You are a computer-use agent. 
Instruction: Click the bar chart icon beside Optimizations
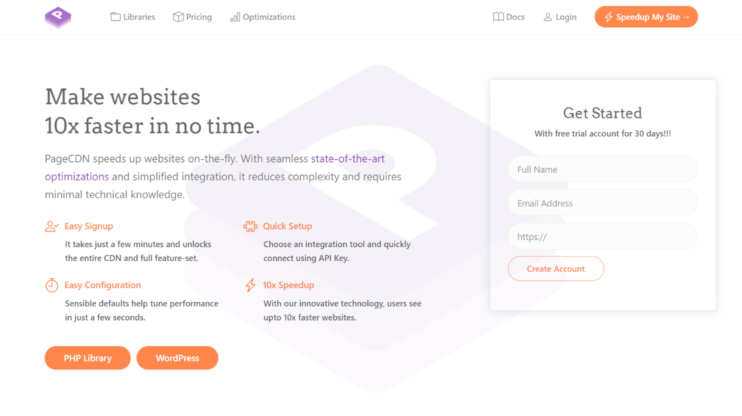coord(235,17)
